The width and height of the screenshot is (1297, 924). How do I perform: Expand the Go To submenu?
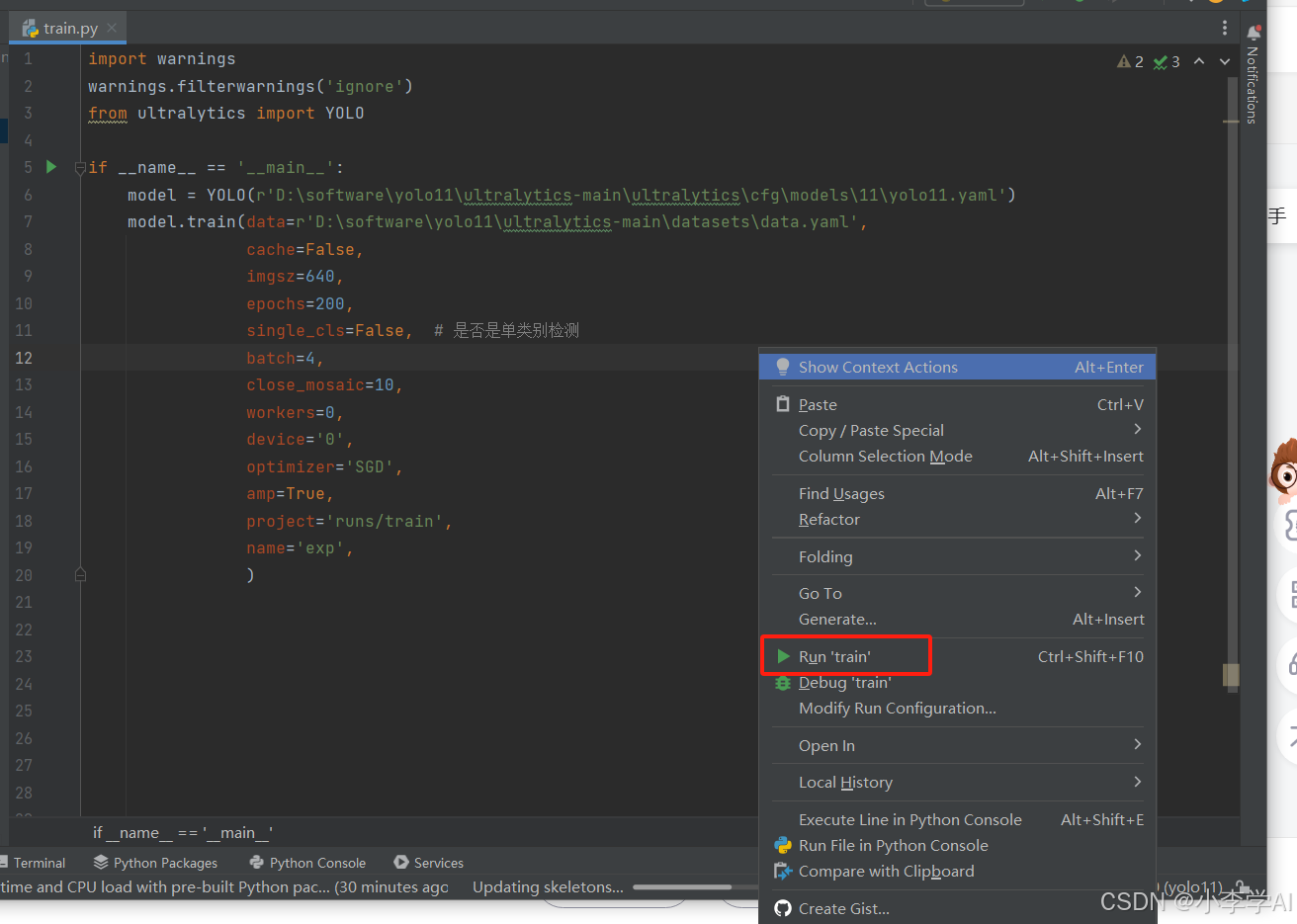(957, 593)
